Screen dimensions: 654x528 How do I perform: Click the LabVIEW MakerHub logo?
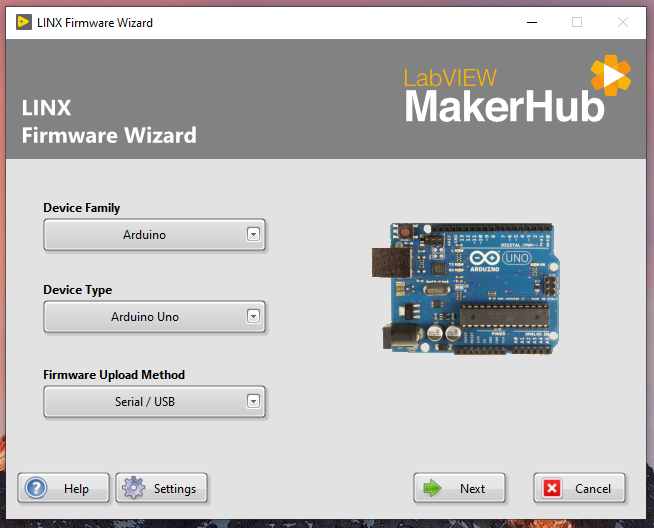(x=517, y=89)
